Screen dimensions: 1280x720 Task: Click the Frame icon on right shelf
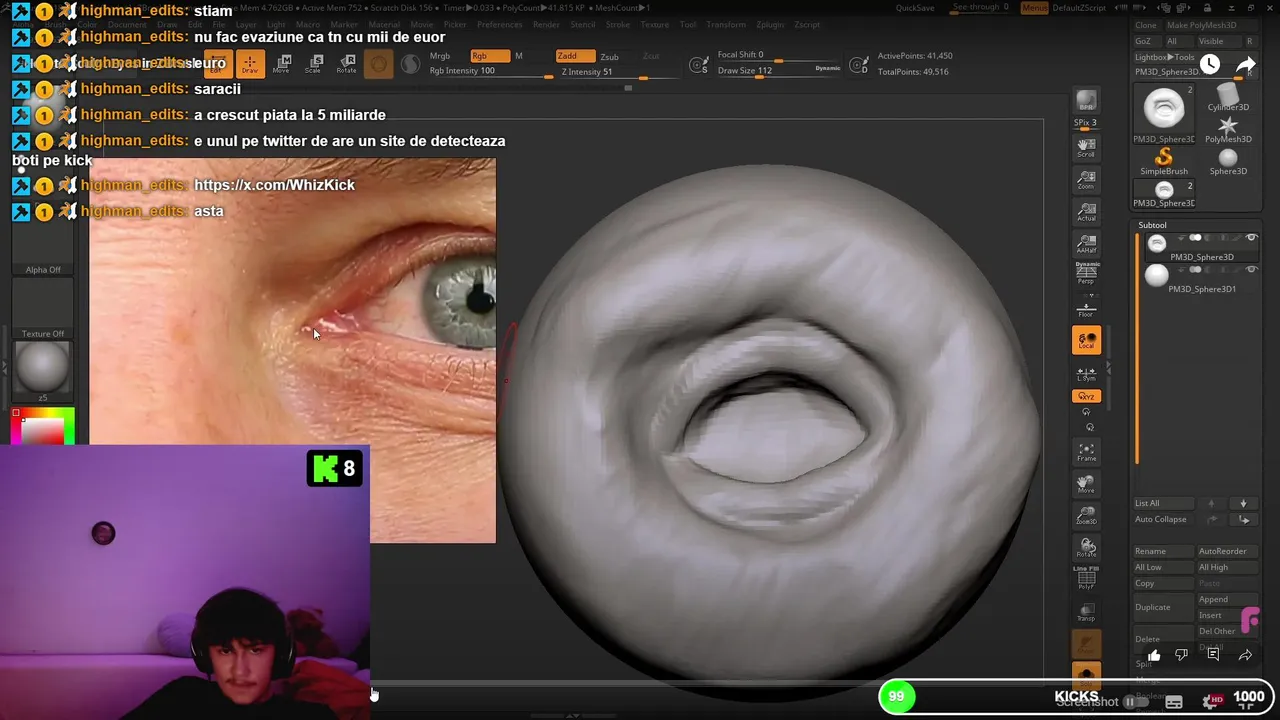(1086, 452)
